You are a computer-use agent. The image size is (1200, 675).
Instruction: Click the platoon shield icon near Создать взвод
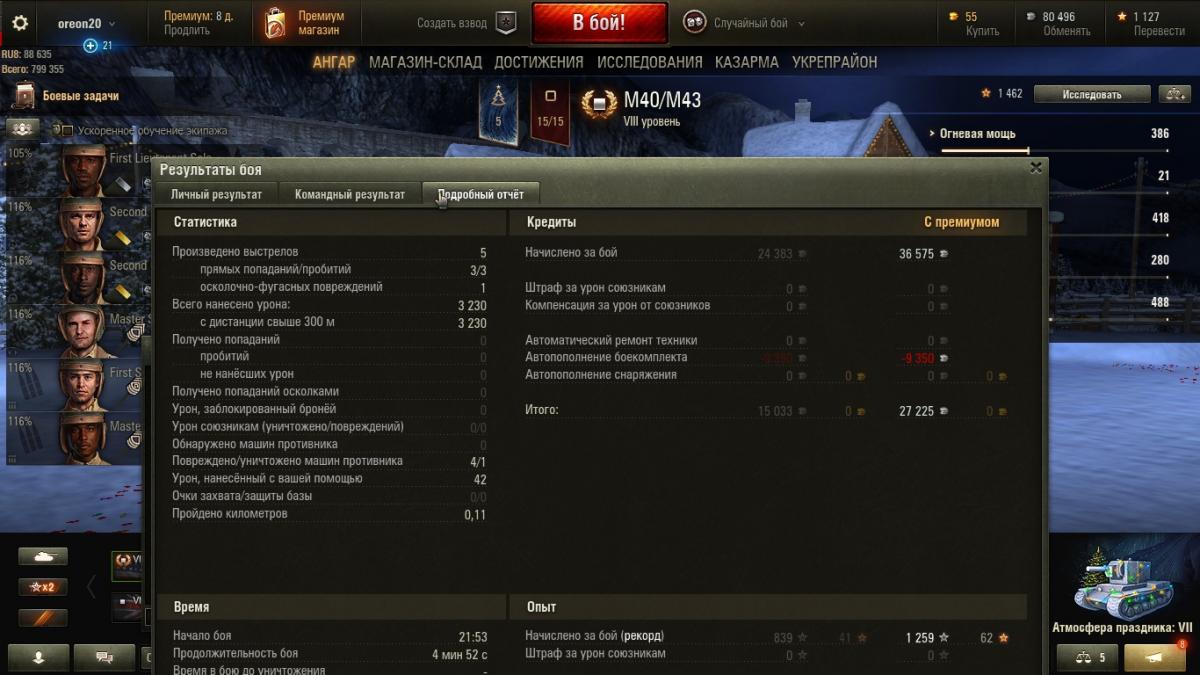pyautogui.click(x=507, y=23)
